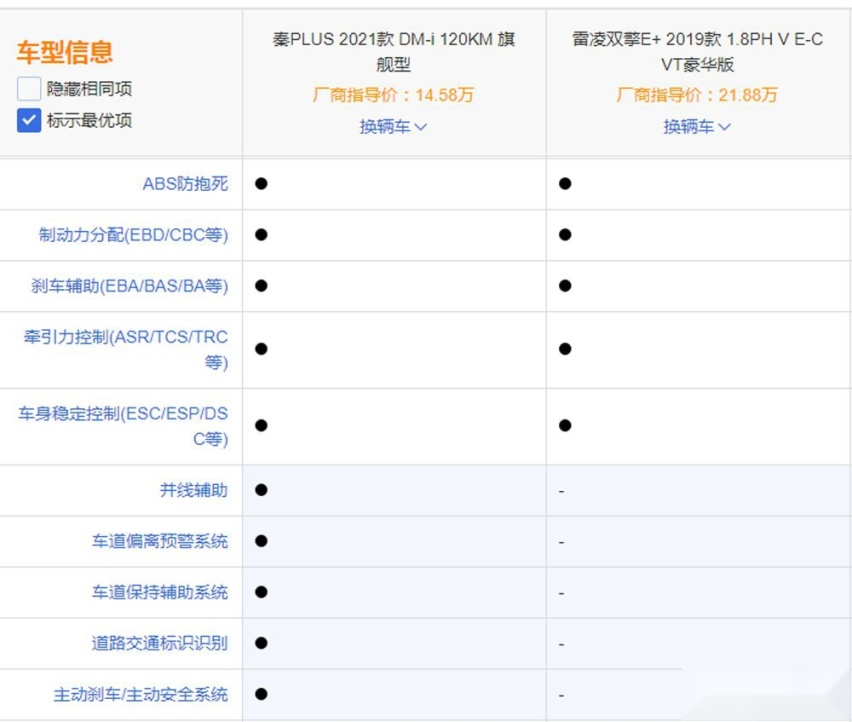Click 雷凌 dash in 主动刹车 row

561,696
